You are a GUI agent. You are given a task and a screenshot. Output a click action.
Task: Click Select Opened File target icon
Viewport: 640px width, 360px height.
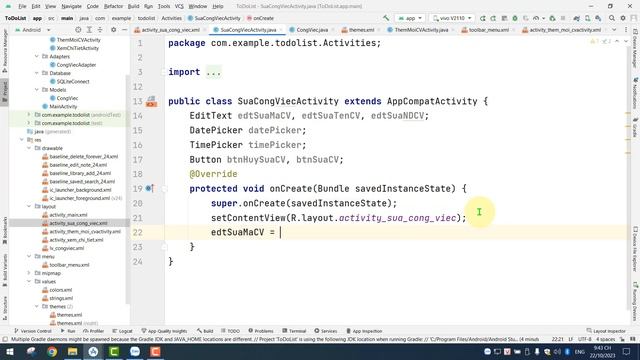78,30
